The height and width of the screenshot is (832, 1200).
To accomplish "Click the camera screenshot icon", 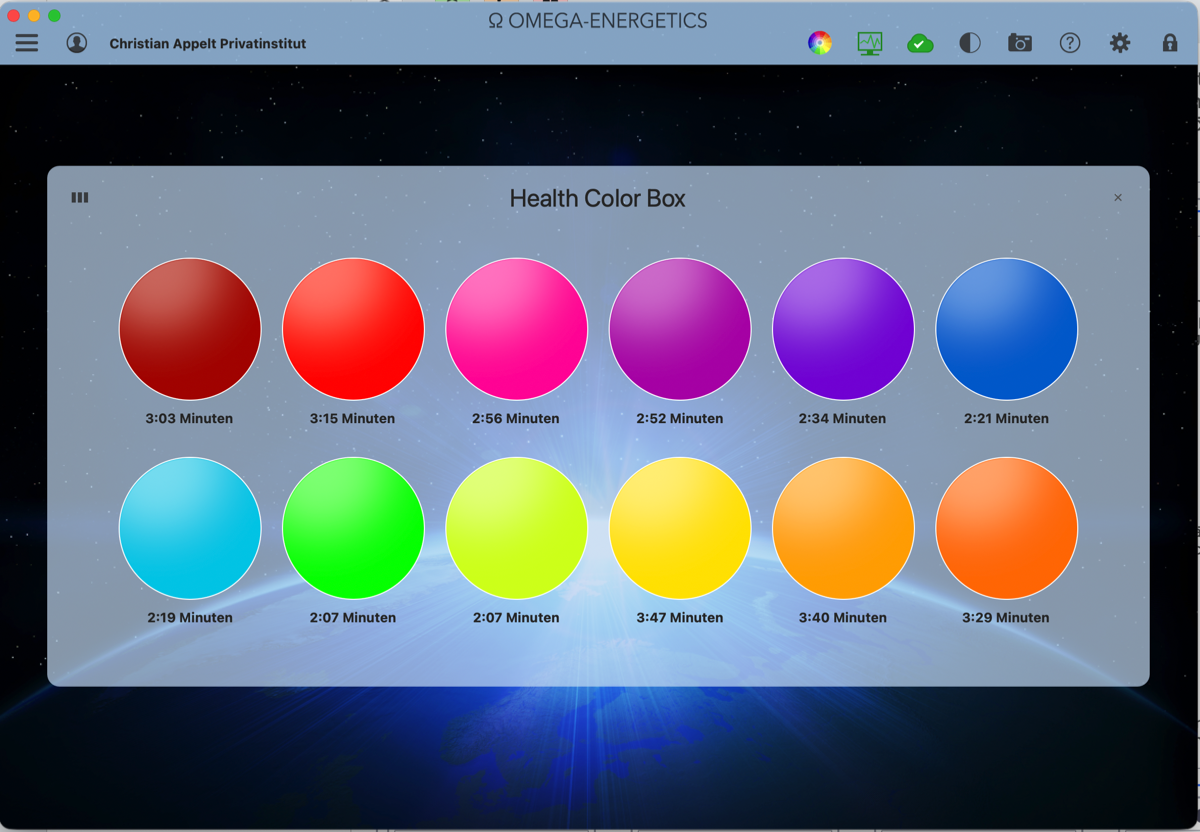I will pyautogui.click(x=1020, y=43).
